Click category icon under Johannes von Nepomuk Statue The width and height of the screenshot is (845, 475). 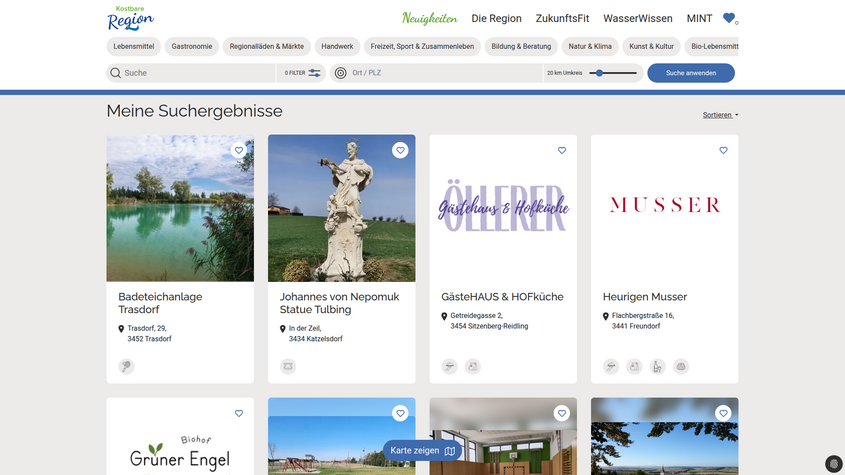tap(288, 367)
